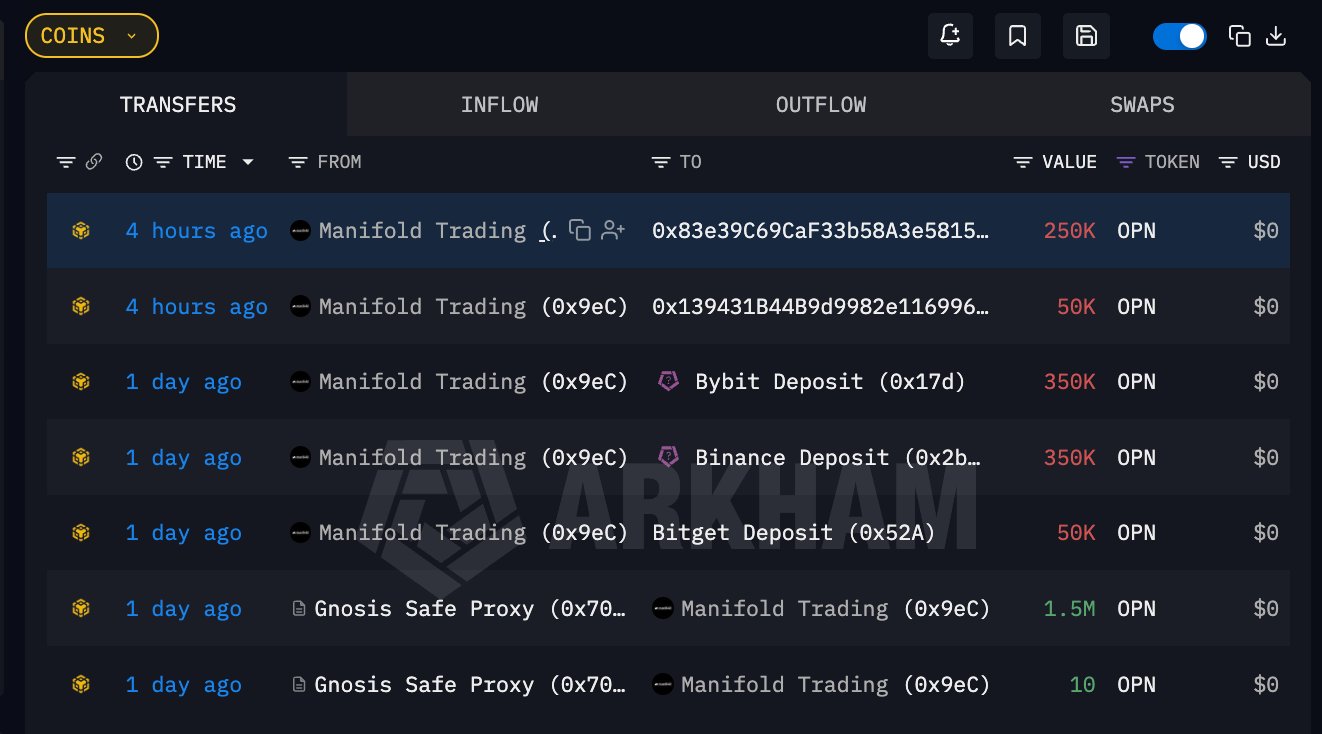
Task: Click the $0 amount on the 250K row
Action: click(1266, 231)
